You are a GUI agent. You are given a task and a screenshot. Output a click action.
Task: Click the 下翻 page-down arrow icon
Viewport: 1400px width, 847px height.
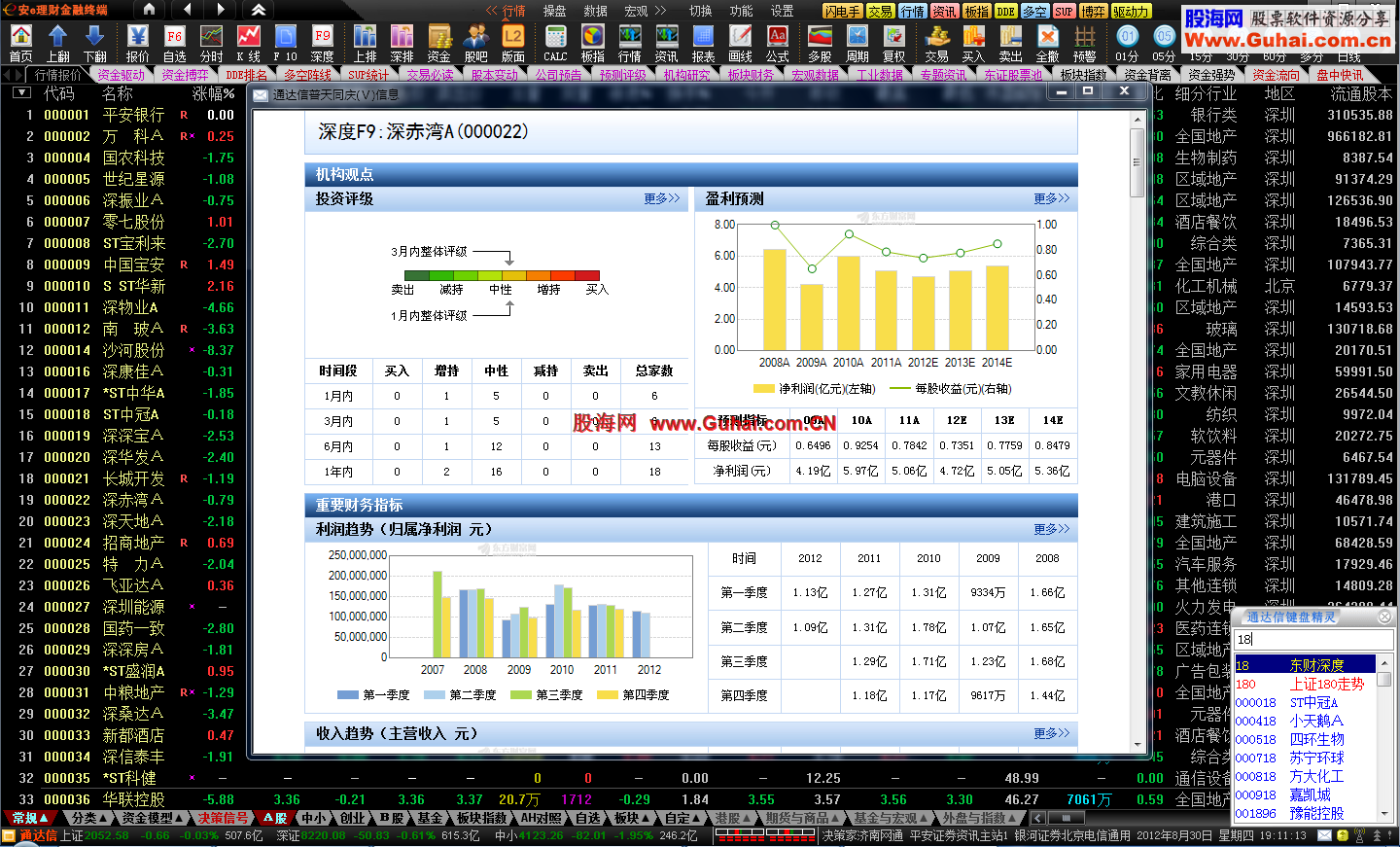click(x=94, y=43)
